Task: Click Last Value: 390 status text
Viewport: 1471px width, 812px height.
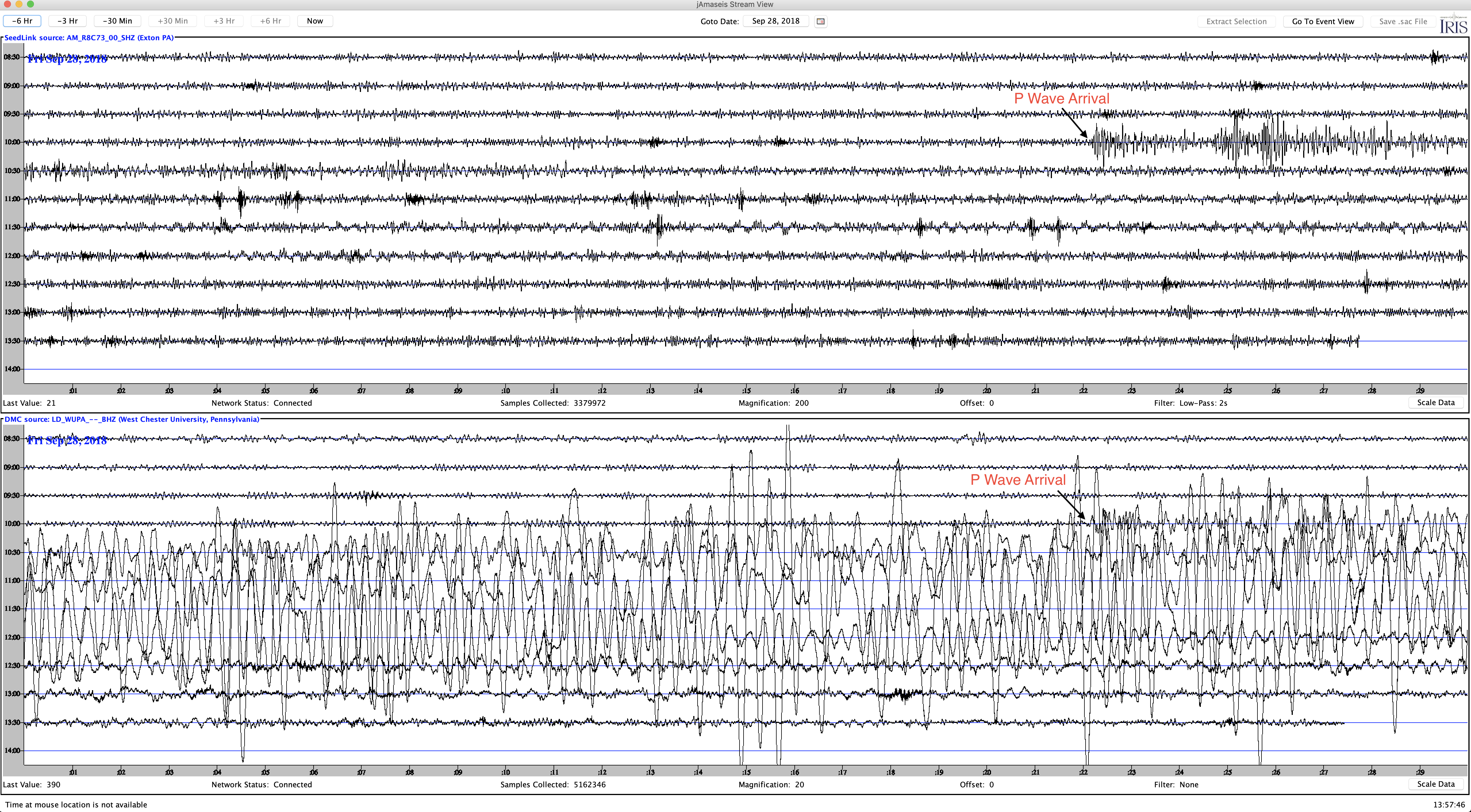Action: (31, 785)
